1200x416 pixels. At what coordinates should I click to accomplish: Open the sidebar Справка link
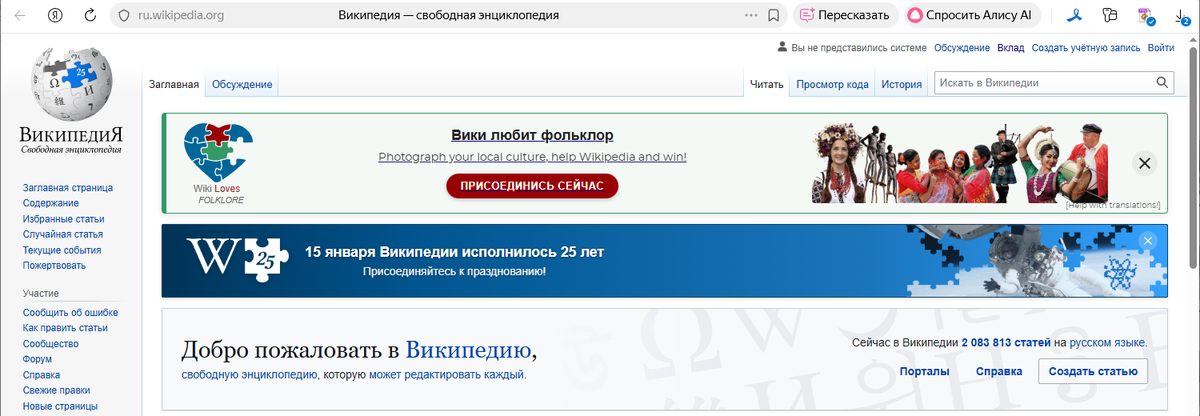tap(43, 375)
